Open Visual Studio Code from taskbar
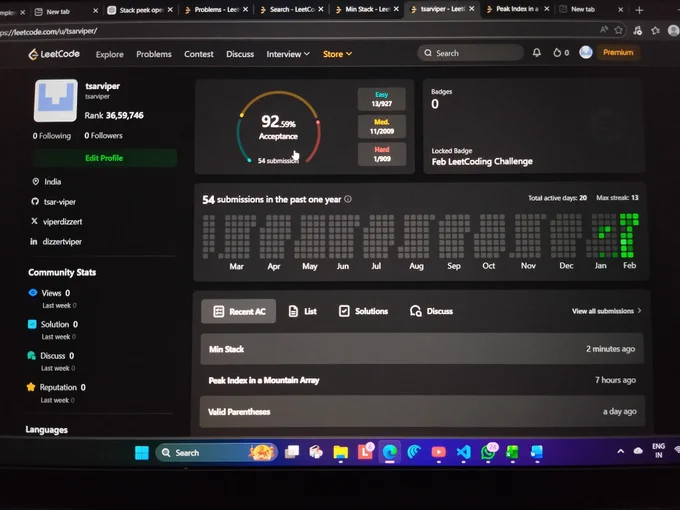Image resolution: width=680 pixels, height=510 pixels. pos(464,452)
